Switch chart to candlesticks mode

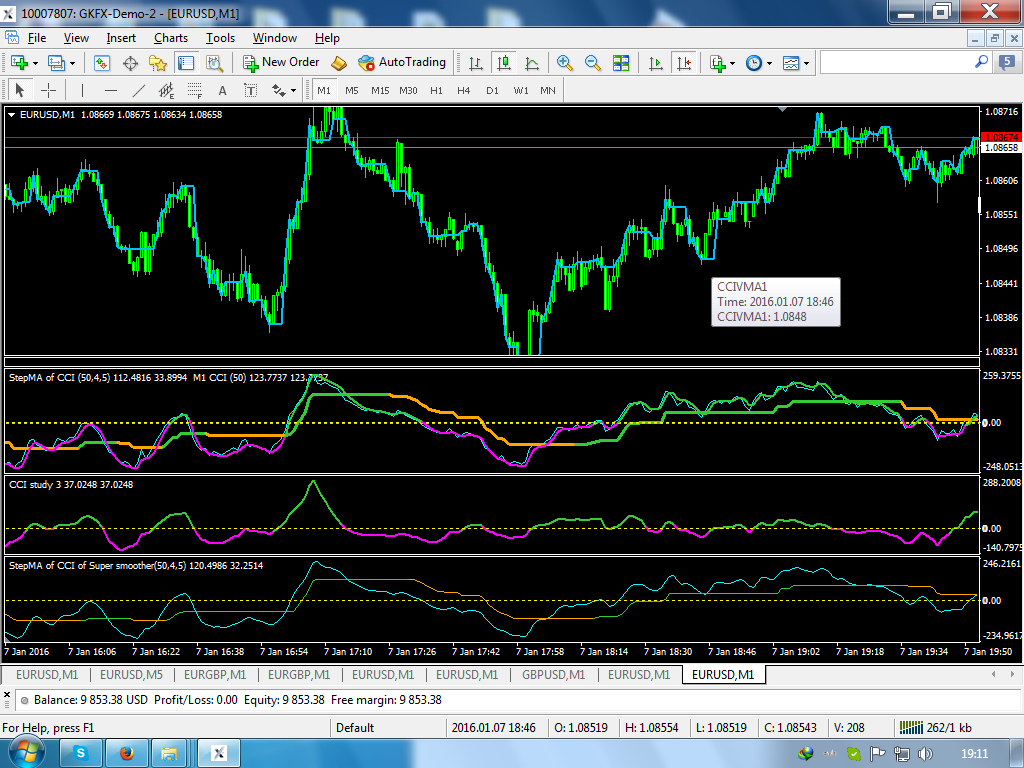point(504,62)
